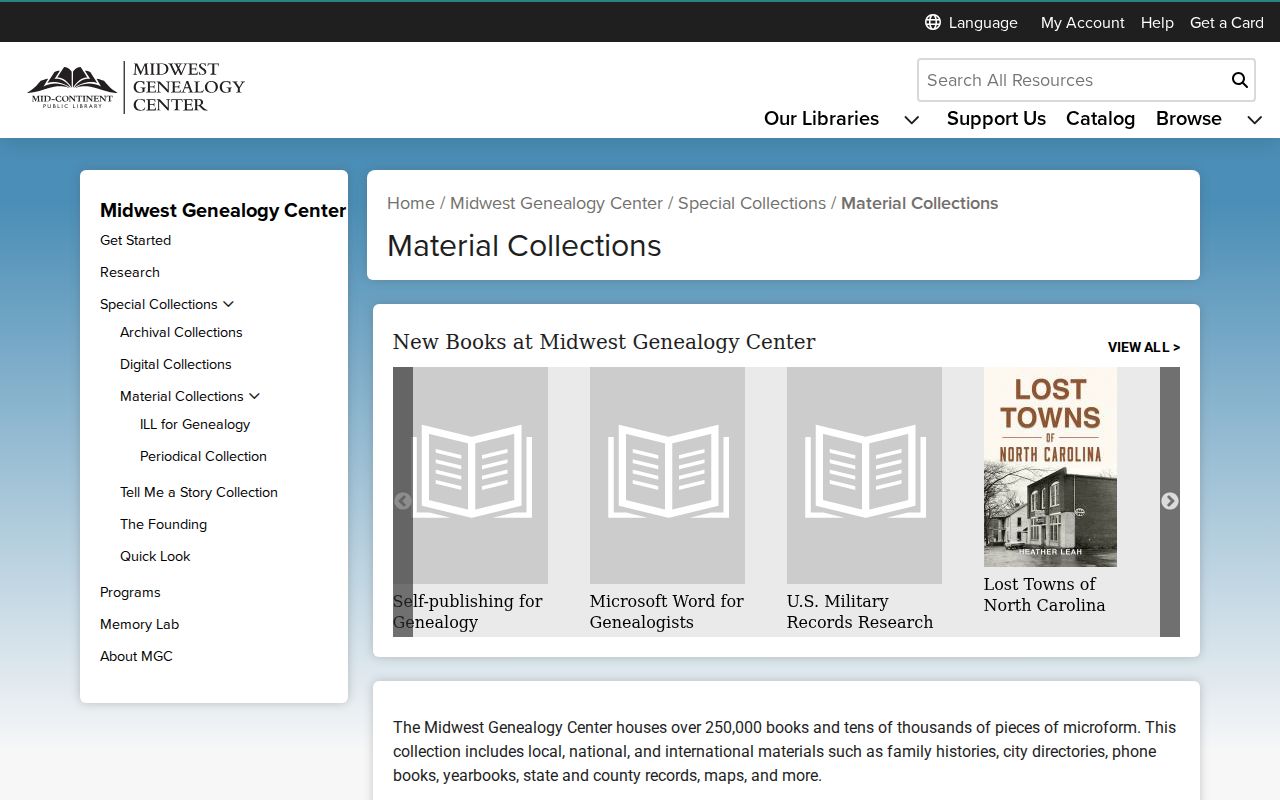This screenshot has height=800, width=1280.
Task: Collapse the Special Collections sidebar chevron
Action: click(229, 304)
